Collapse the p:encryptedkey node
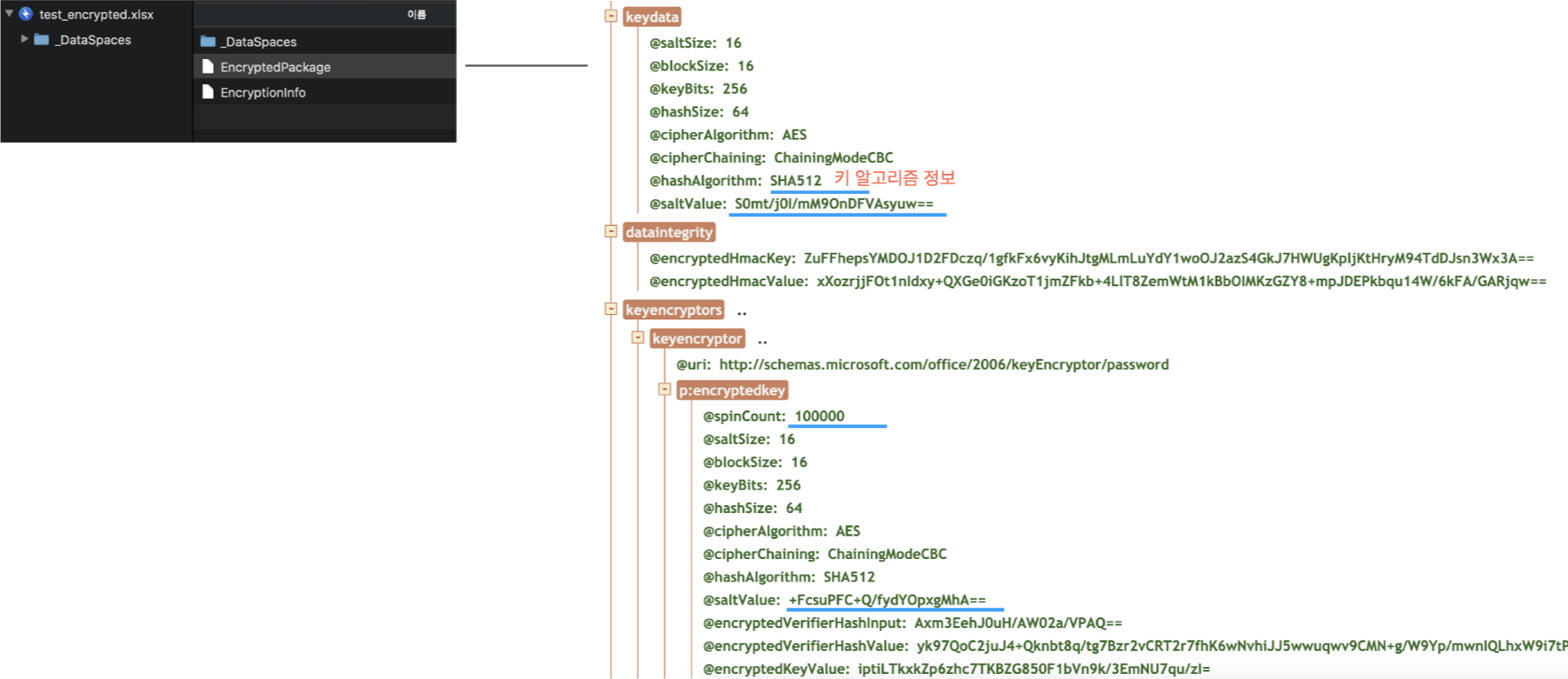1568x679 pixels. tap(665, 389)
